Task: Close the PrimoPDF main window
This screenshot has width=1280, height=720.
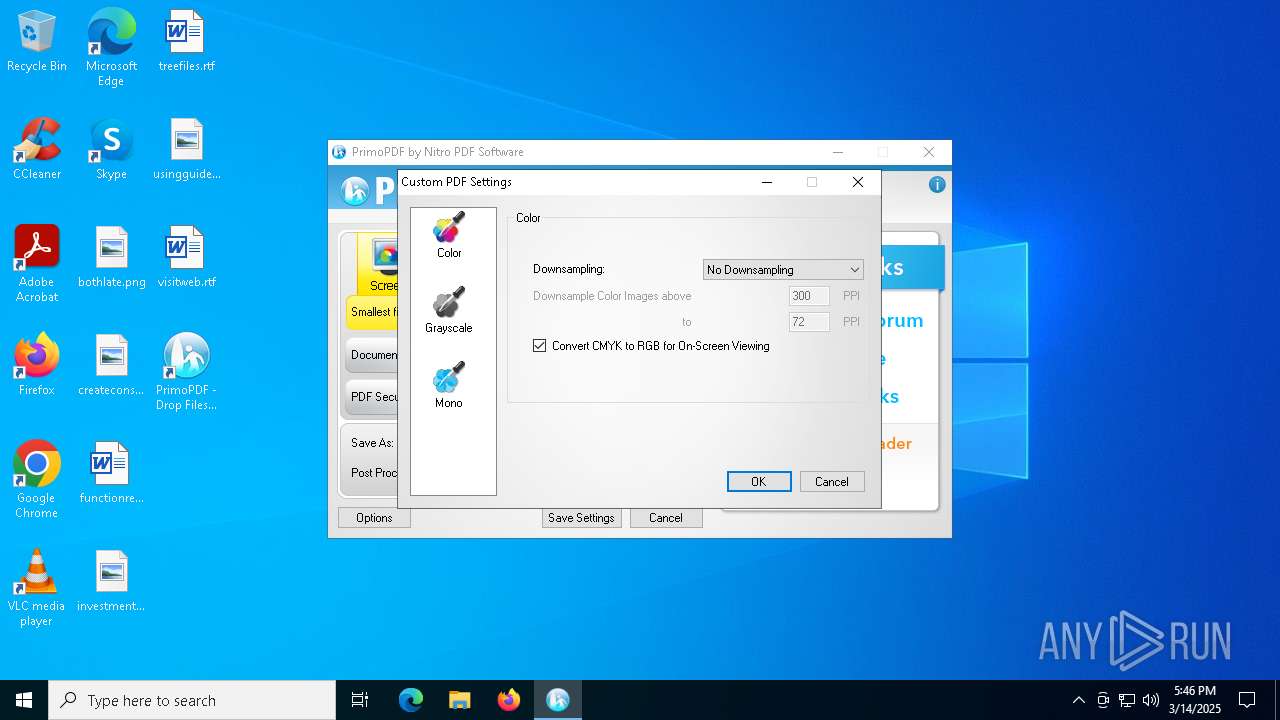Action: pos(929,152)
